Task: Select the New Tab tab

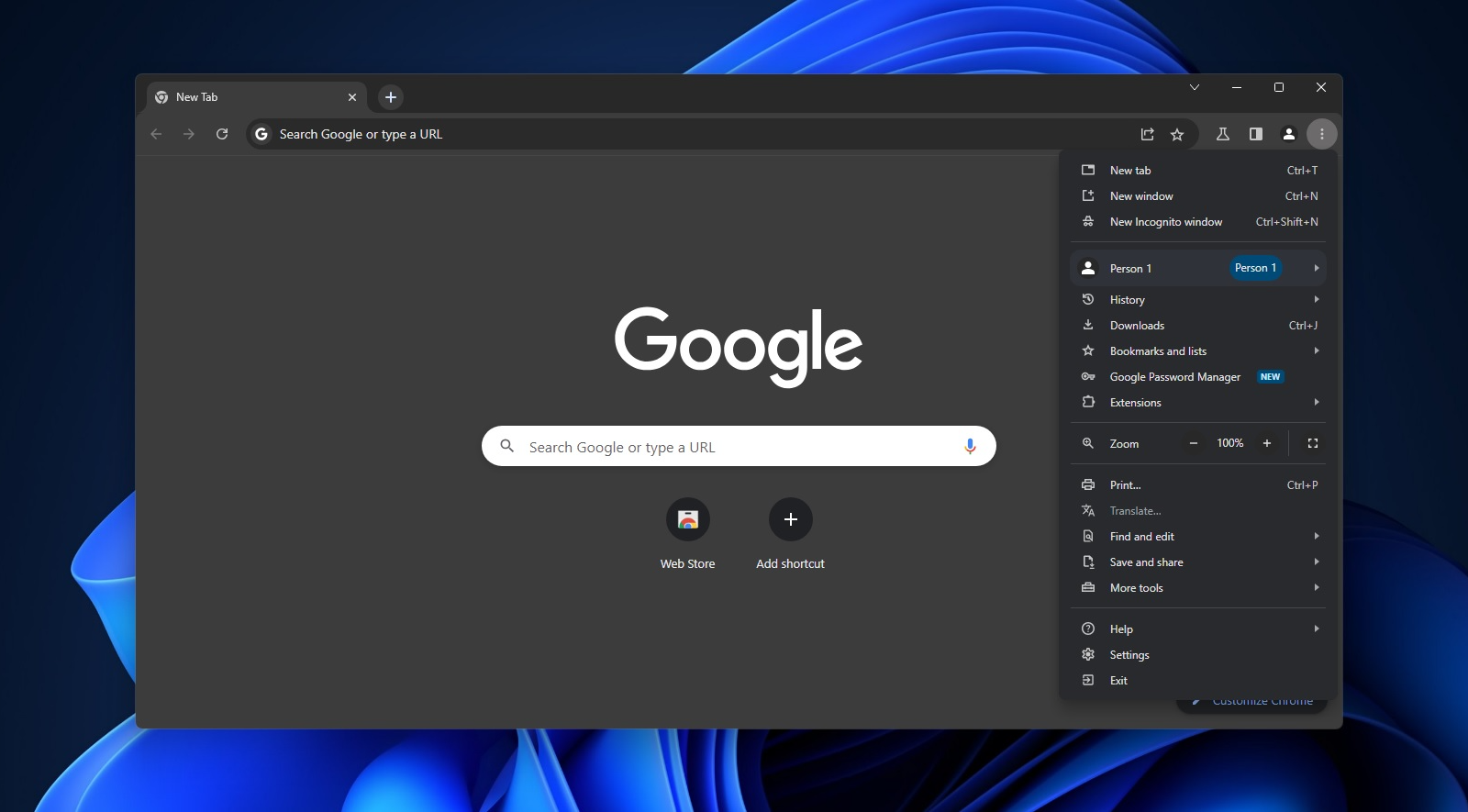Action: point(257,97)
